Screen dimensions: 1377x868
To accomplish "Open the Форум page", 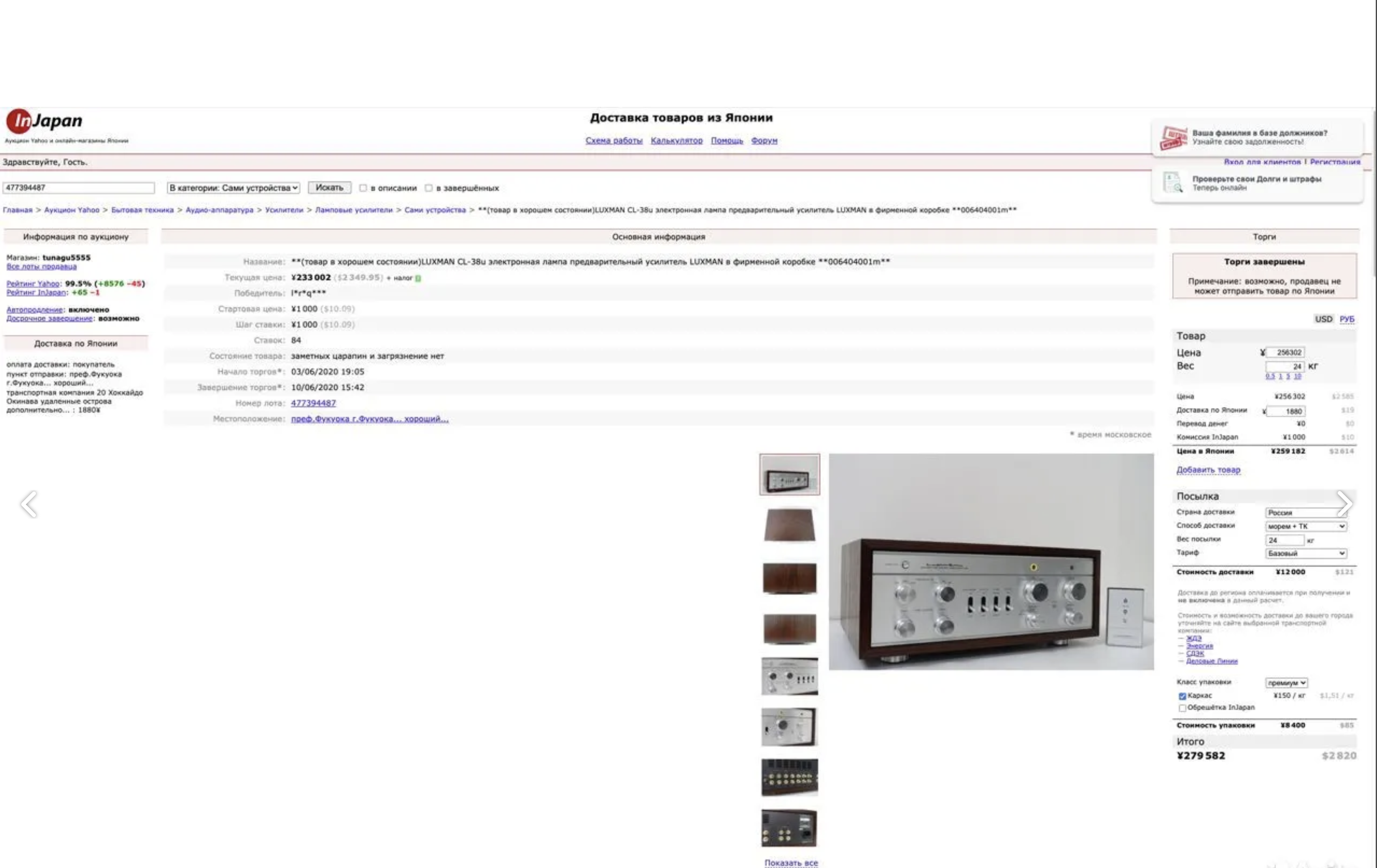I will coord(764,141).
